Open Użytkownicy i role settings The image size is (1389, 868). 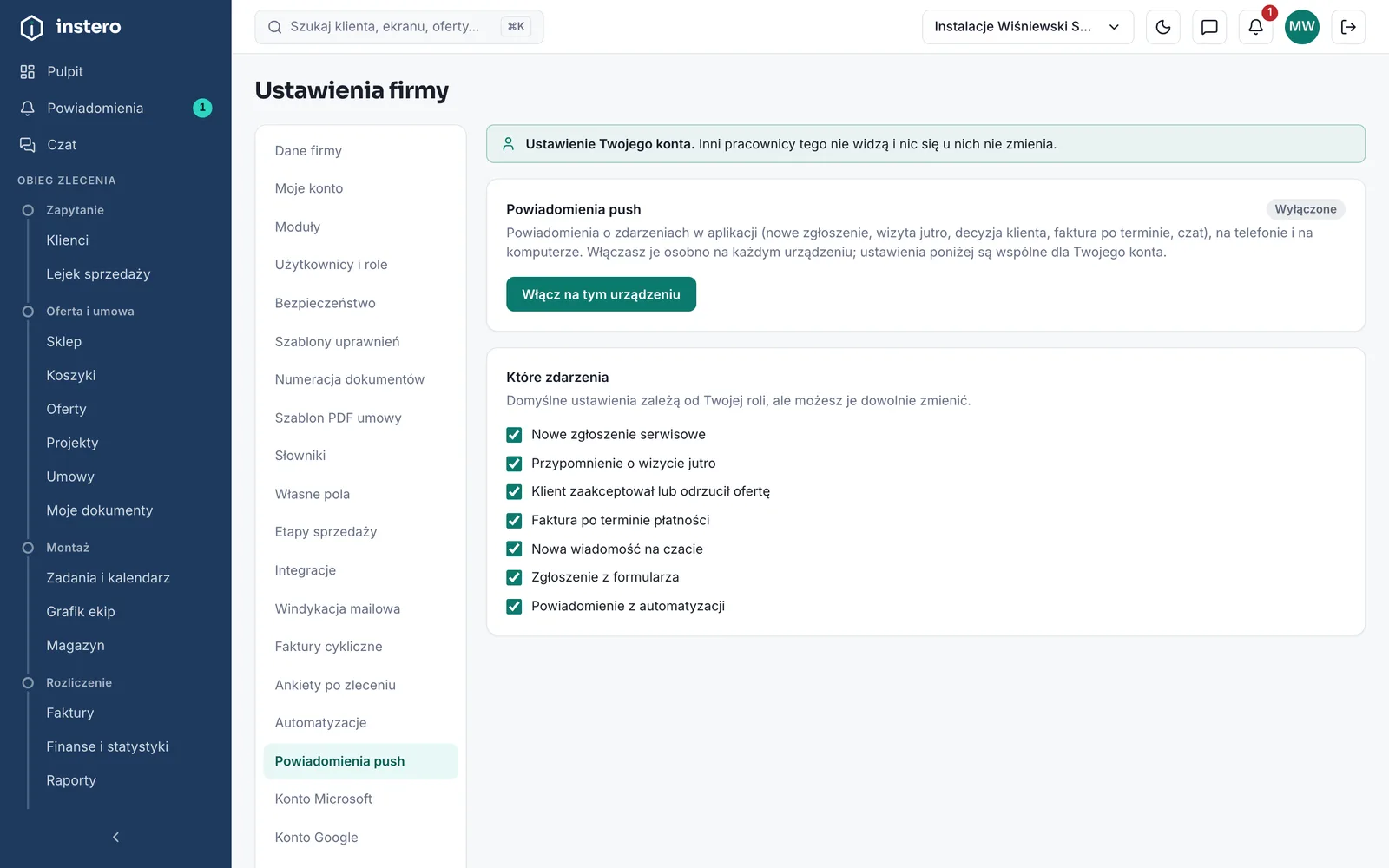(360, 265)
